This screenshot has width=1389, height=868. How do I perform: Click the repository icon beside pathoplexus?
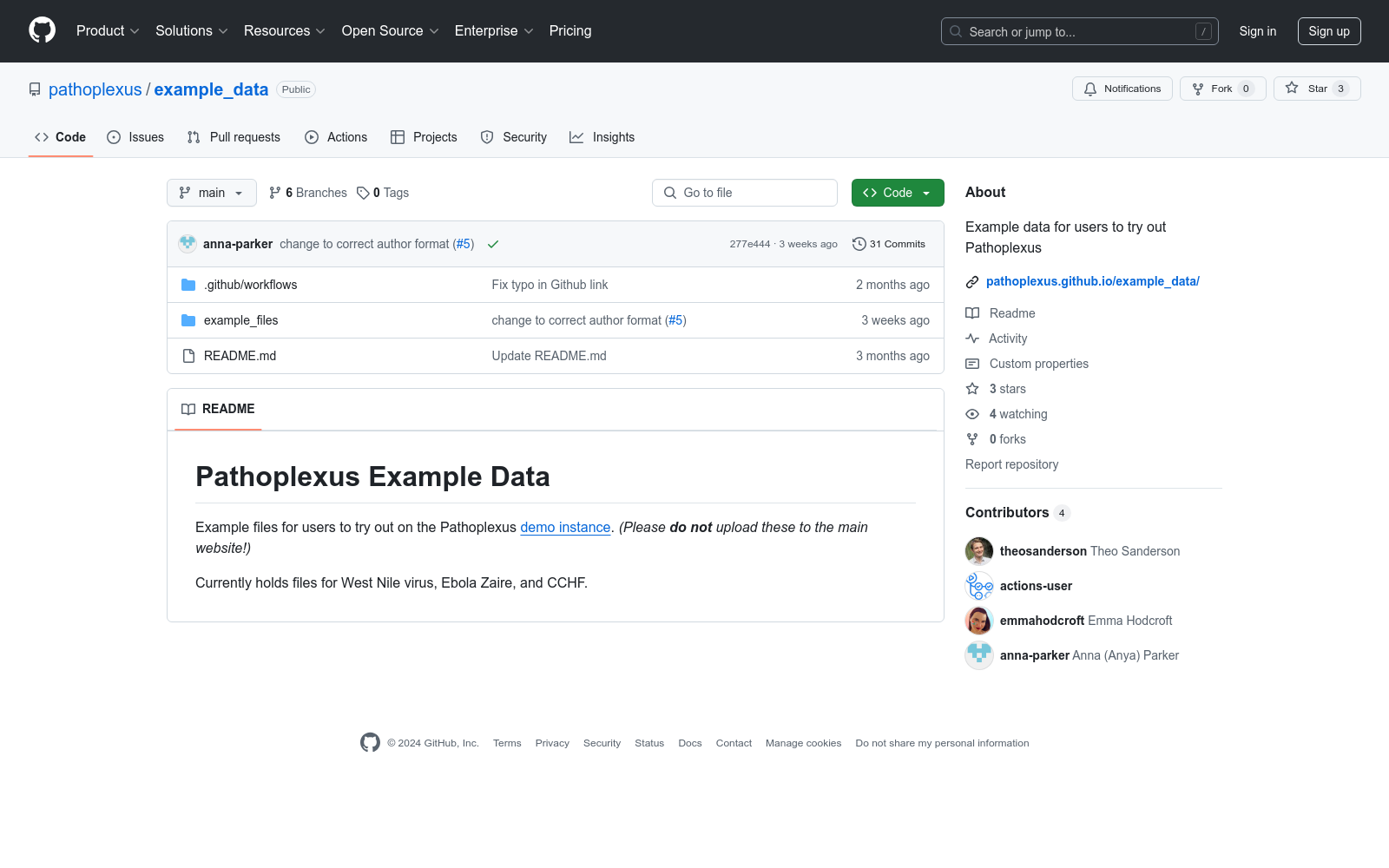[x=35, y=89]
